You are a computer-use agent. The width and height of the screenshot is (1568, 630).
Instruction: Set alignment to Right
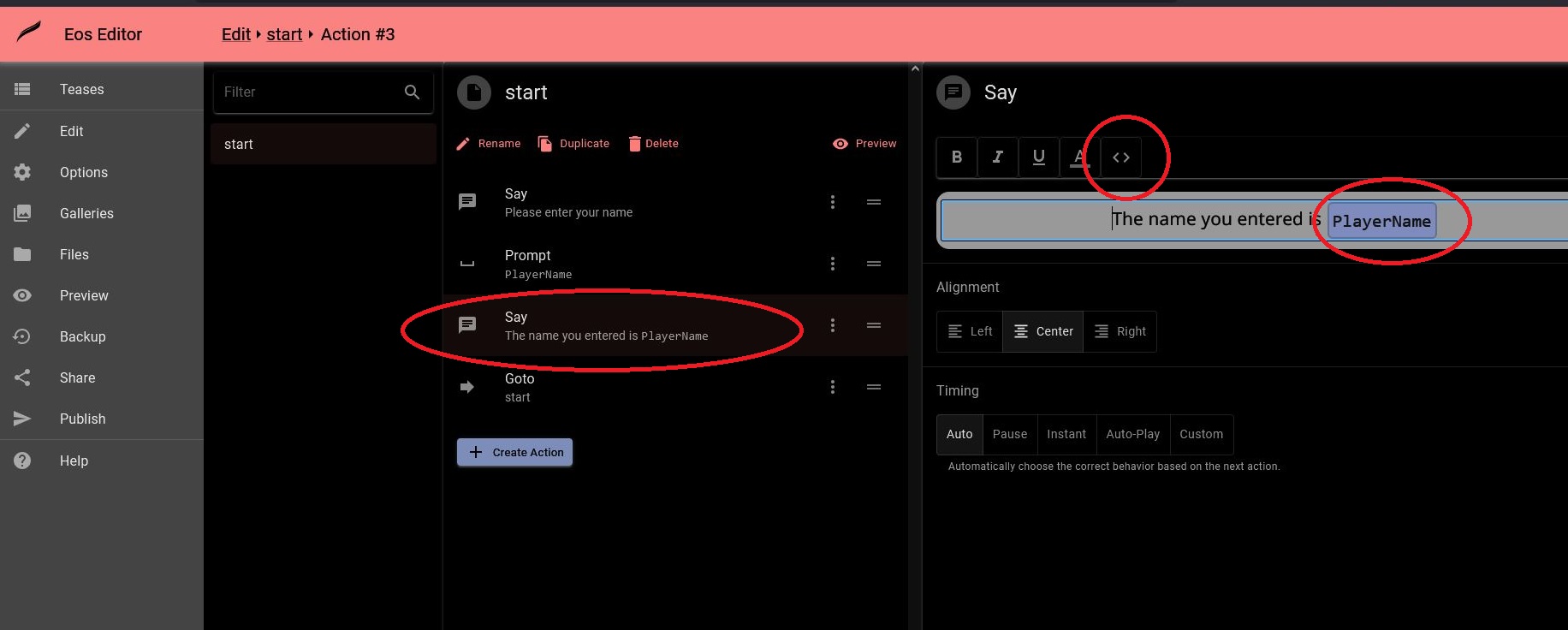(1120, 331)
